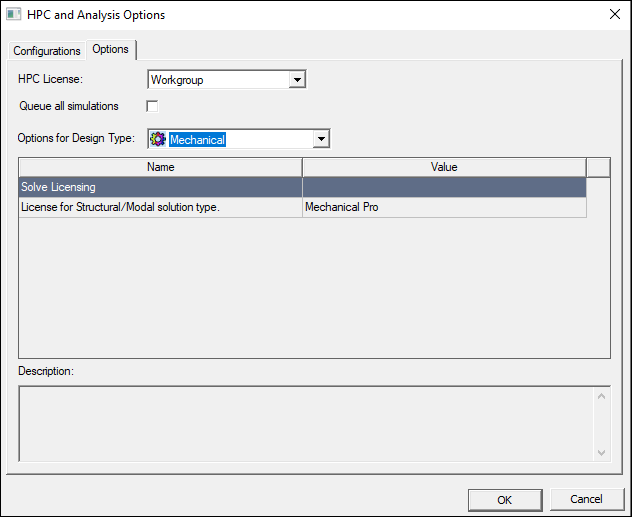Click the Value column header
632x517 pixels.
pyautogui.click(x=444, y=167)
